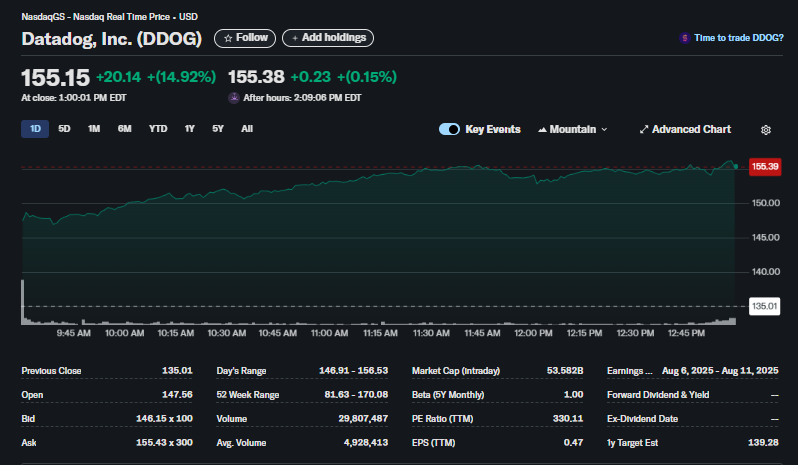Click the plus icon in Add holdings

[x=295, y=38]
